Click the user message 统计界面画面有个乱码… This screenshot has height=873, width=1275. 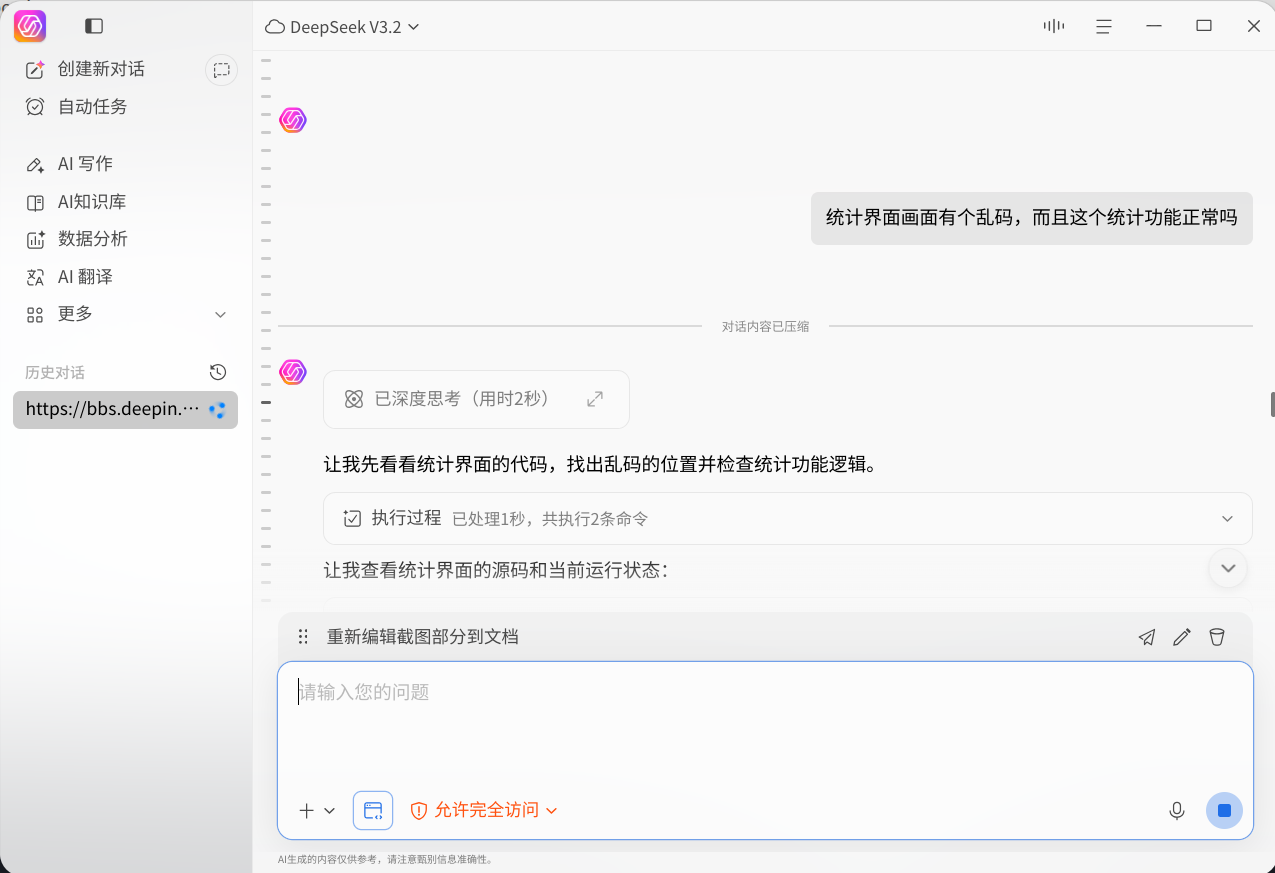coord(1031,217)
